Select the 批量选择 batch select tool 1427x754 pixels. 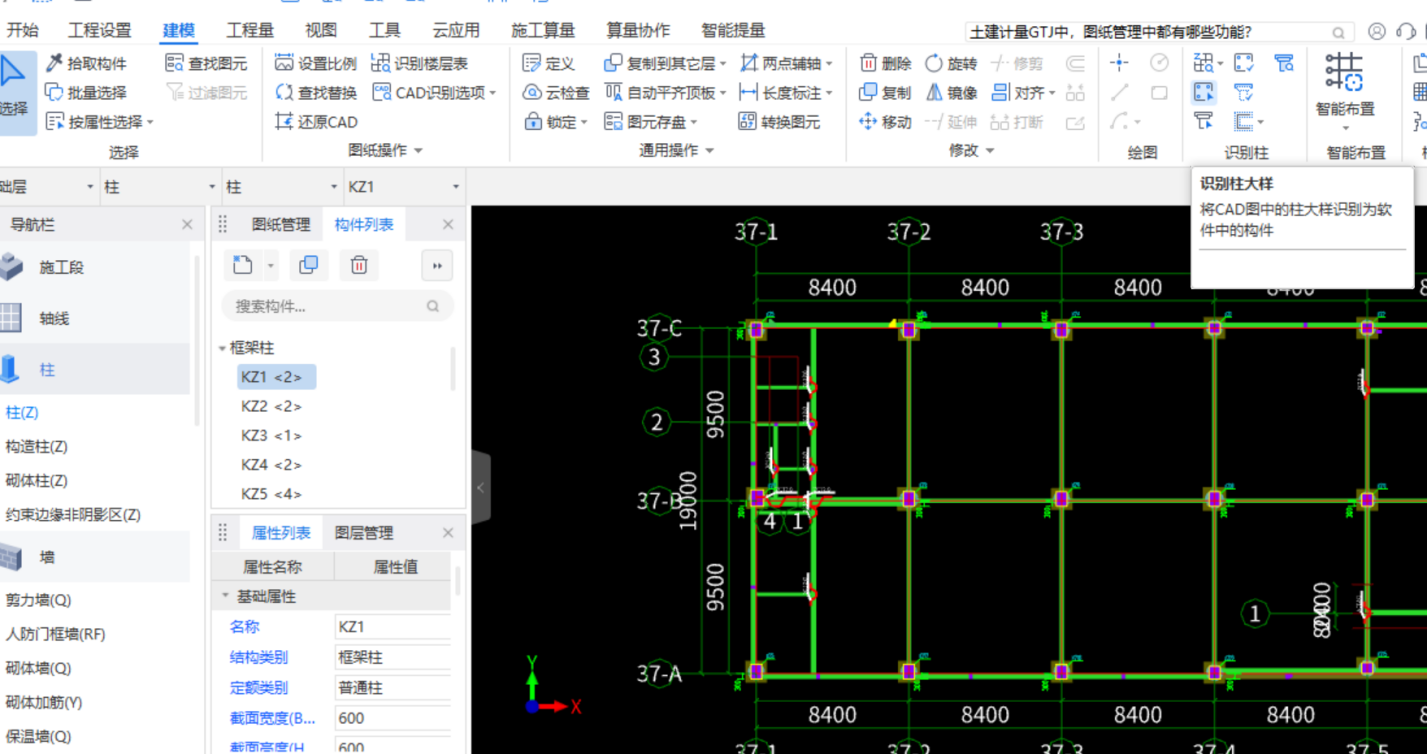(x=86, y=93)
